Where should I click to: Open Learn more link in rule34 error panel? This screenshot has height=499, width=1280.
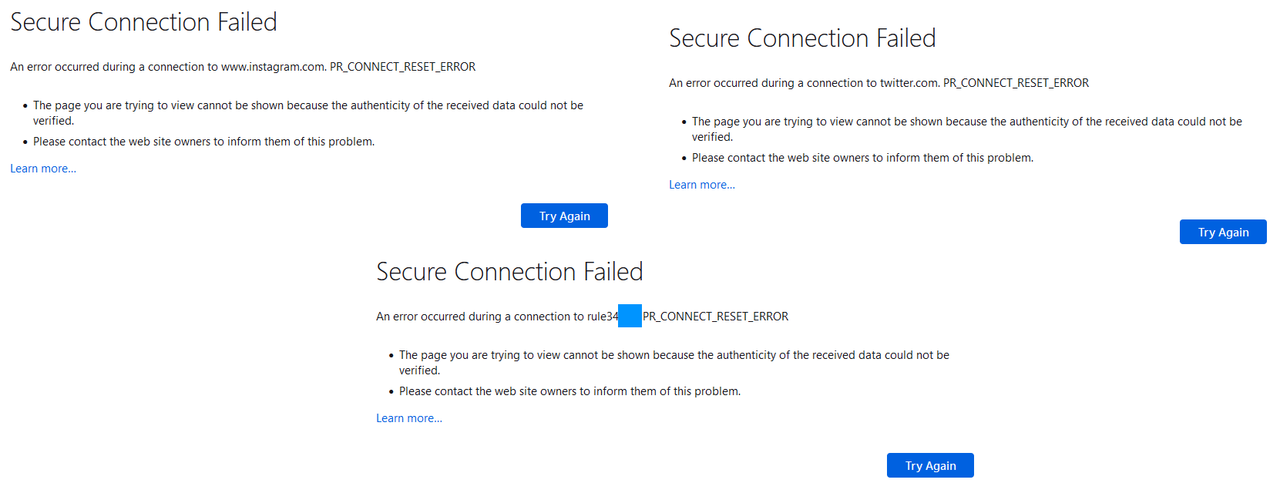[409, 419]
